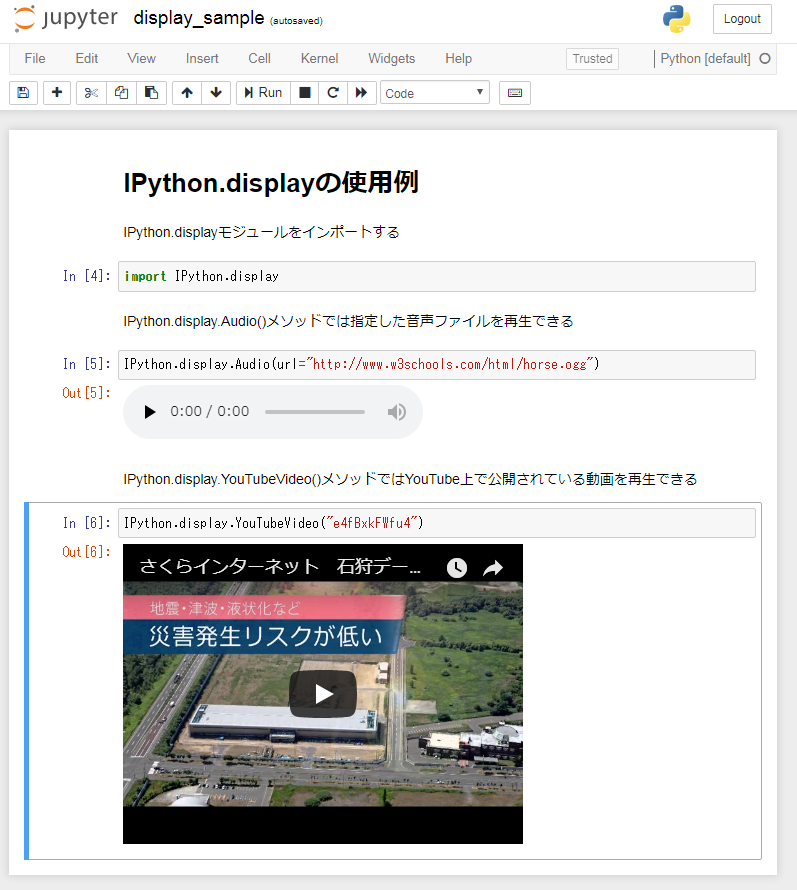The height and width of the screenshot is (890, 797).
Task: Play the audio output
Action: [x=149, y=412]
